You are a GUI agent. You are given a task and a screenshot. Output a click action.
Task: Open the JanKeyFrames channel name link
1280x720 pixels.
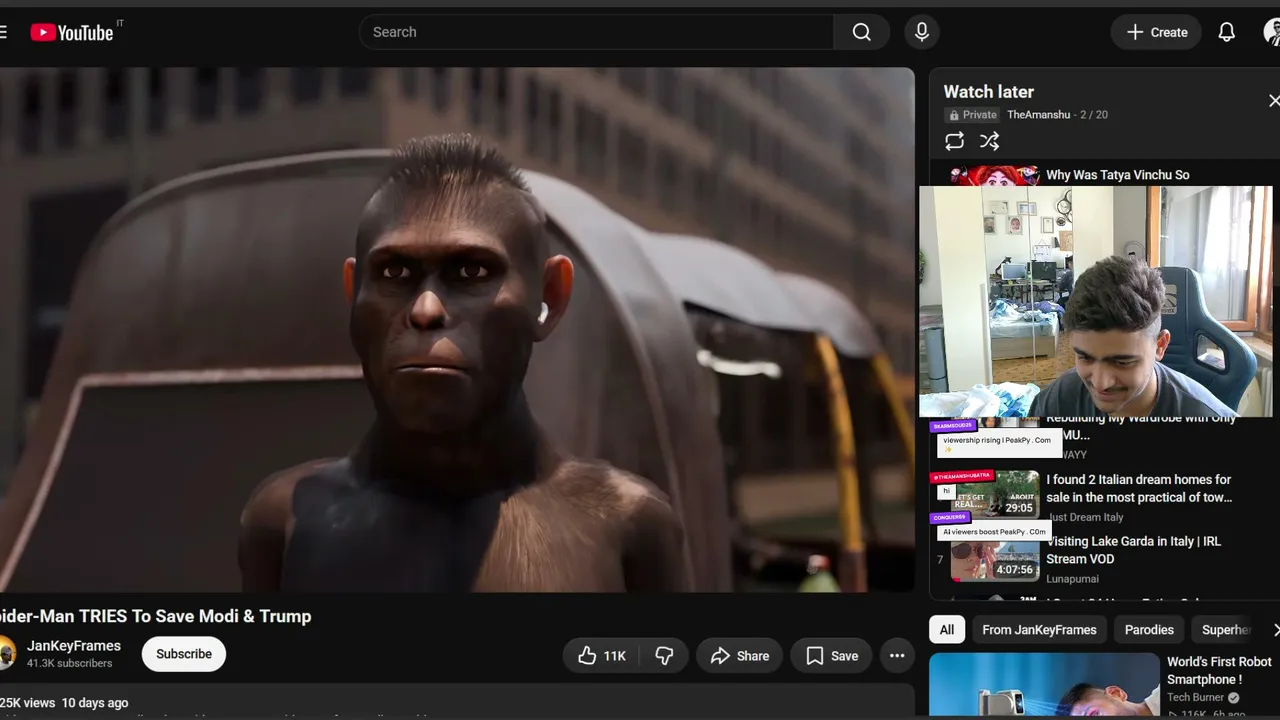point(74,646)
